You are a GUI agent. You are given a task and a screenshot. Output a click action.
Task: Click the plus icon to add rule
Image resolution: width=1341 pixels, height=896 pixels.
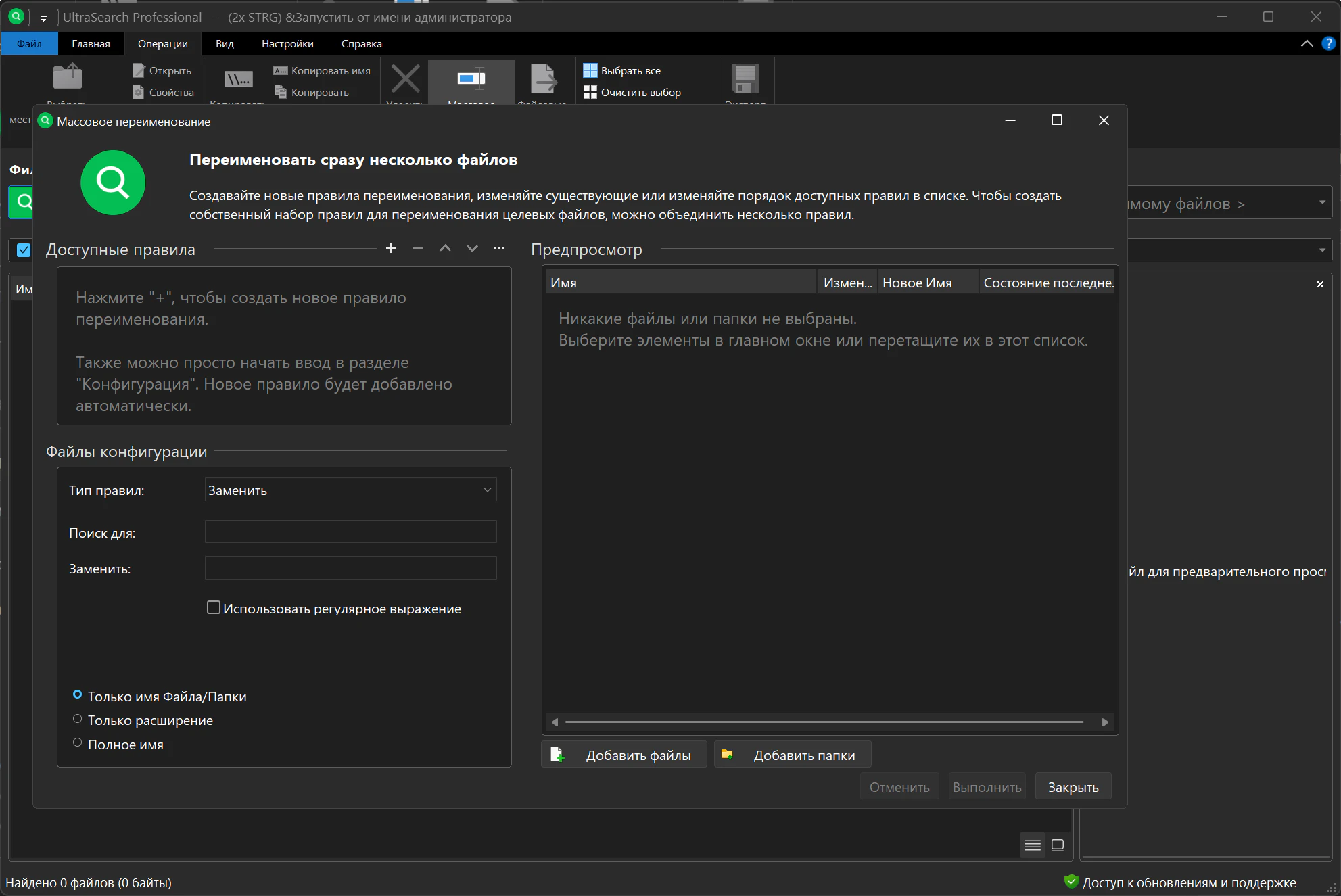point(391,248)
